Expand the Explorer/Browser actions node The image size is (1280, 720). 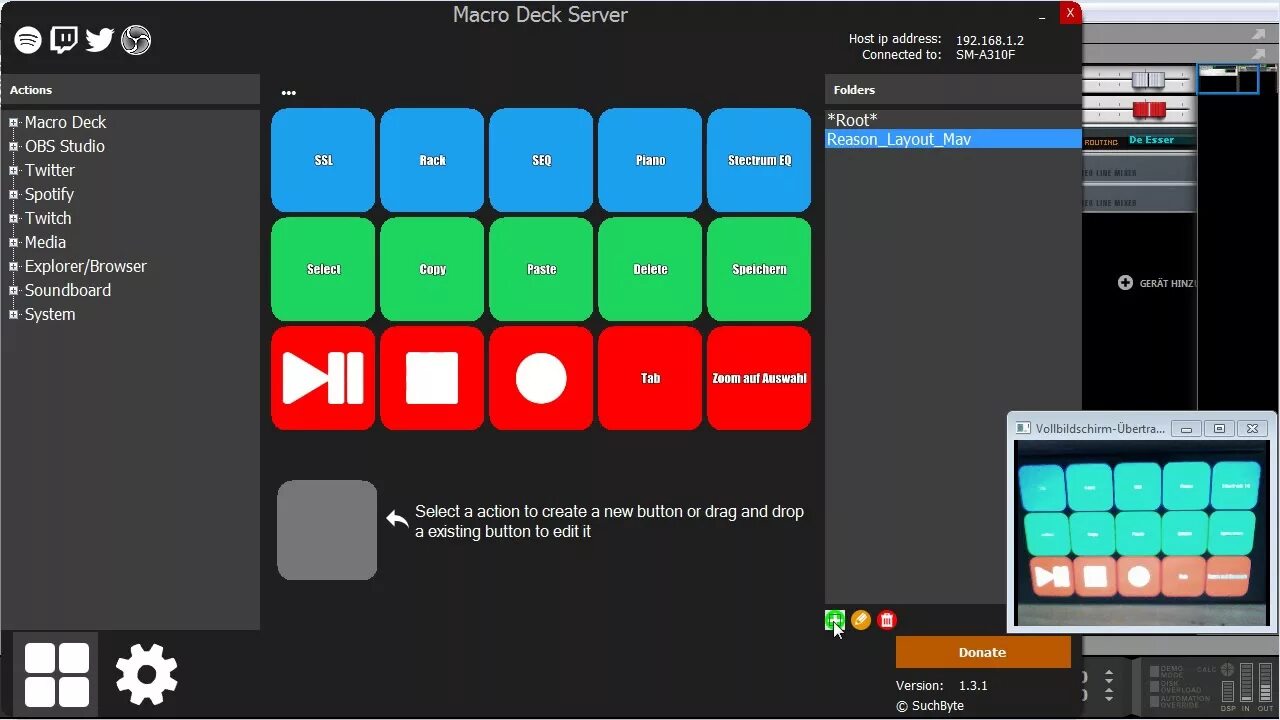click(14, 267)
